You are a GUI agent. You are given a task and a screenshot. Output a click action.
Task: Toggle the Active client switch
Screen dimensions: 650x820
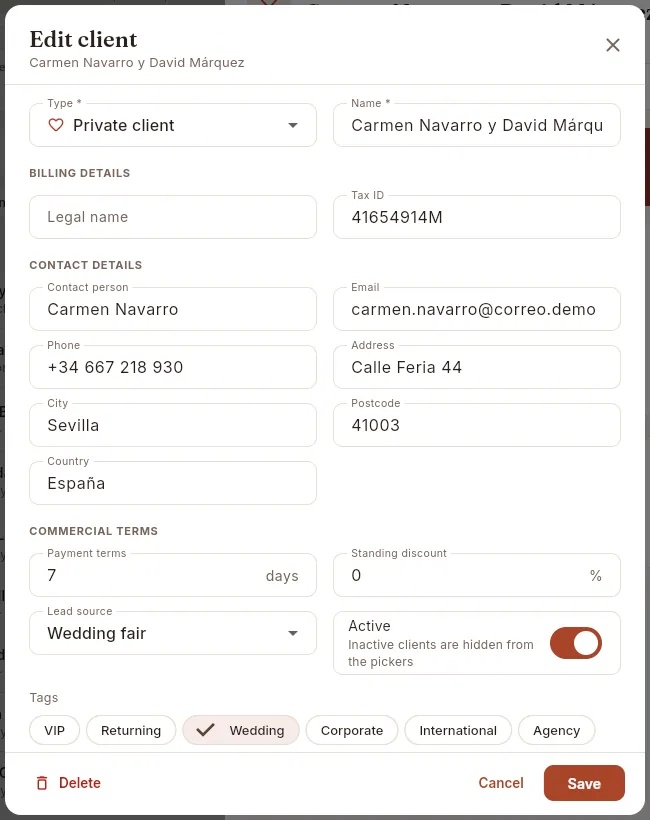coord(576,643)
